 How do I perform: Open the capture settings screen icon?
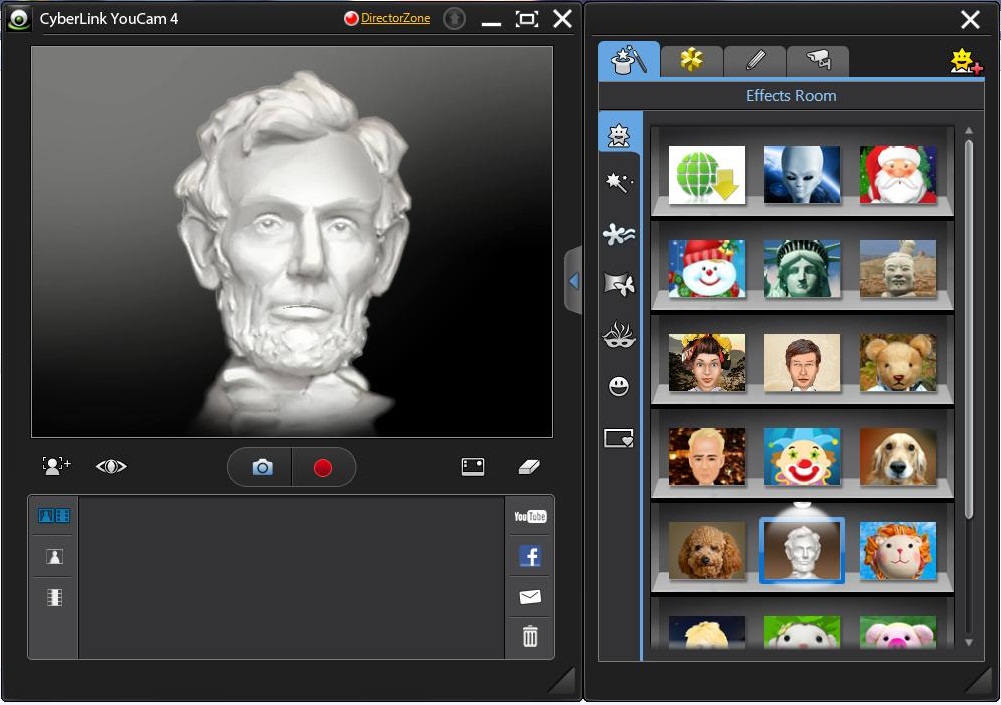pos(472,467)
